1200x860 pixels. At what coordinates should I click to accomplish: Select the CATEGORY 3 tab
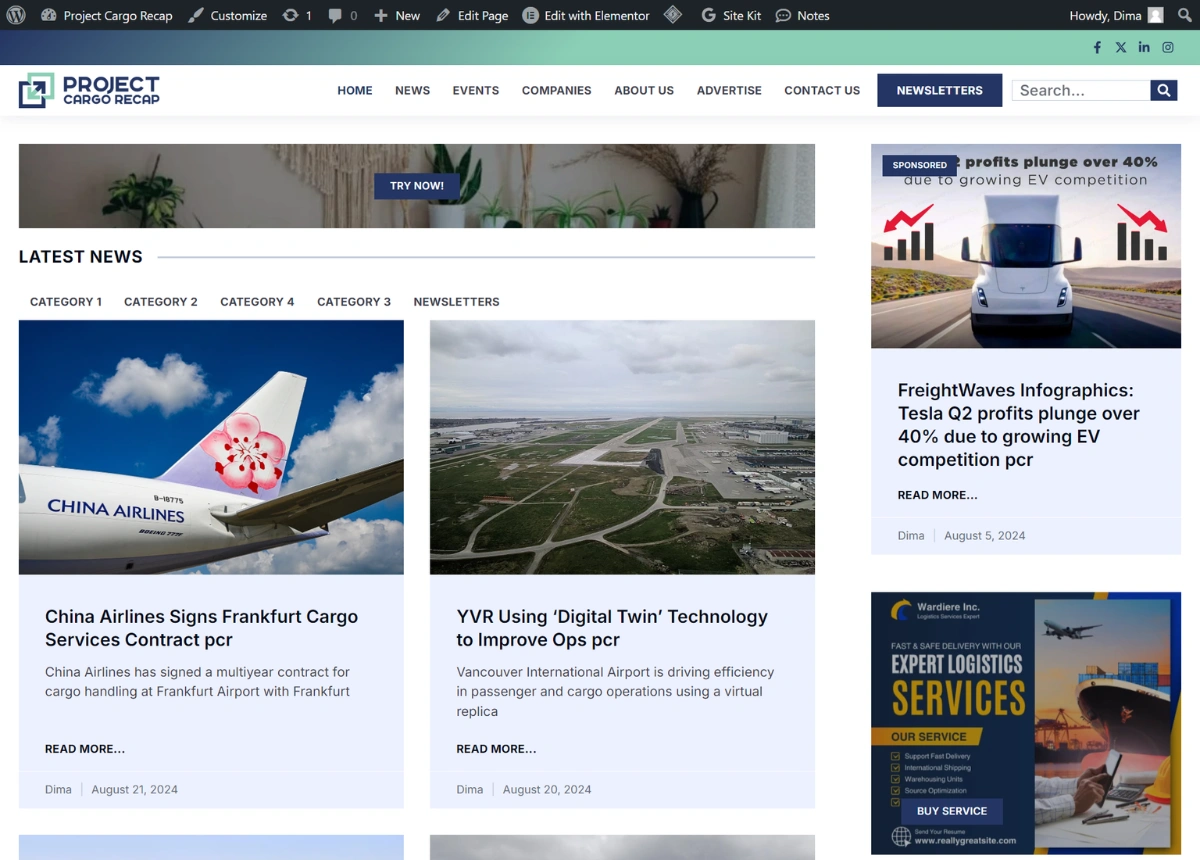pos(354,301)
